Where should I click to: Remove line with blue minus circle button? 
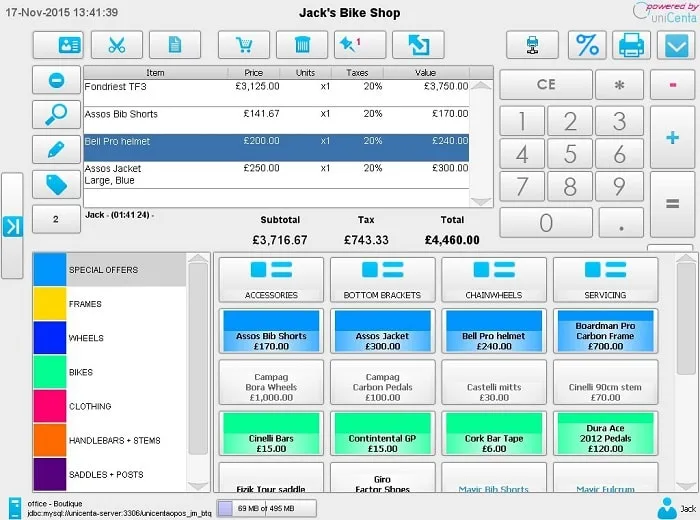point(57,80)
